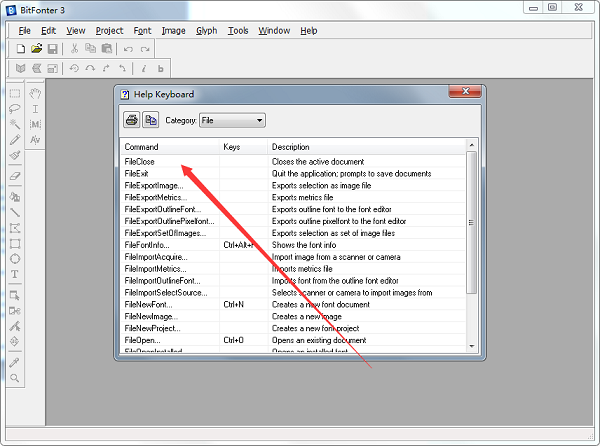600x446 pixels.
Task: Click the Cut scissors icon
Action: 74,48
